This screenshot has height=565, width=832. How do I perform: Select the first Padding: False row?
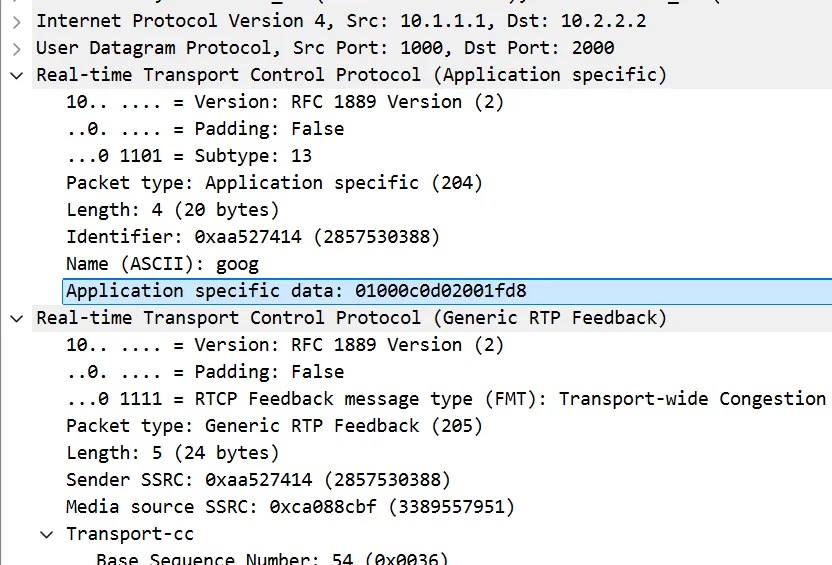pyautogui.click(x=205, y=129)
